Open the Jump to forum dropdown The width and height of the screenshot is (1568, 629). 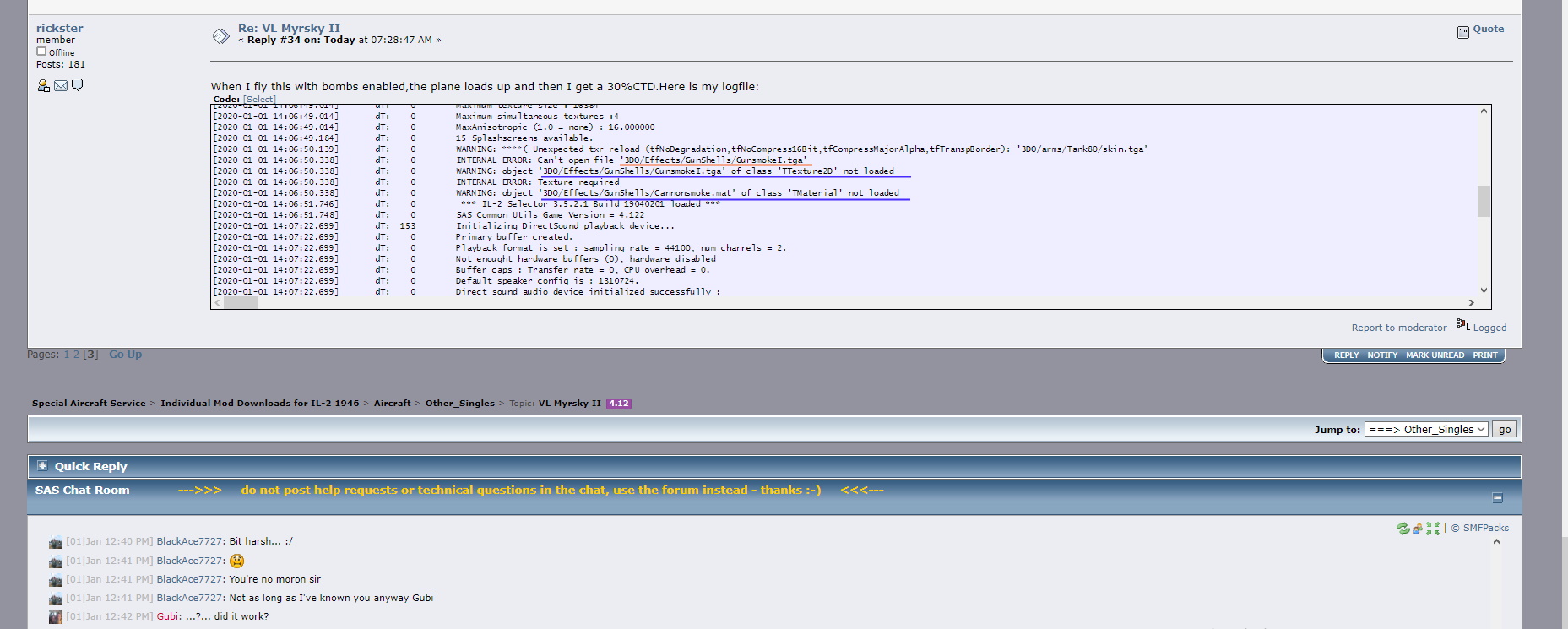tap(1426, 429)
